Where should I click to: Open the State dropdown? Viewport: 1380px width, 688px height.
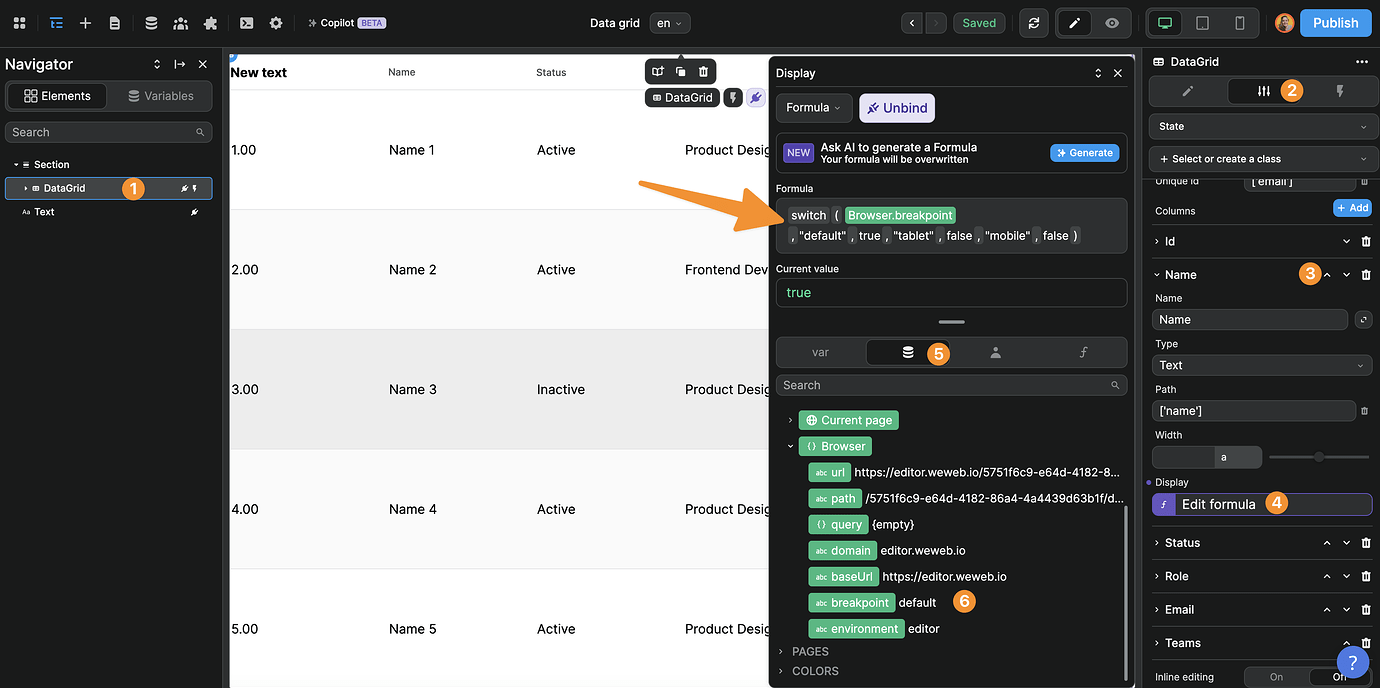pos(1262,126)
